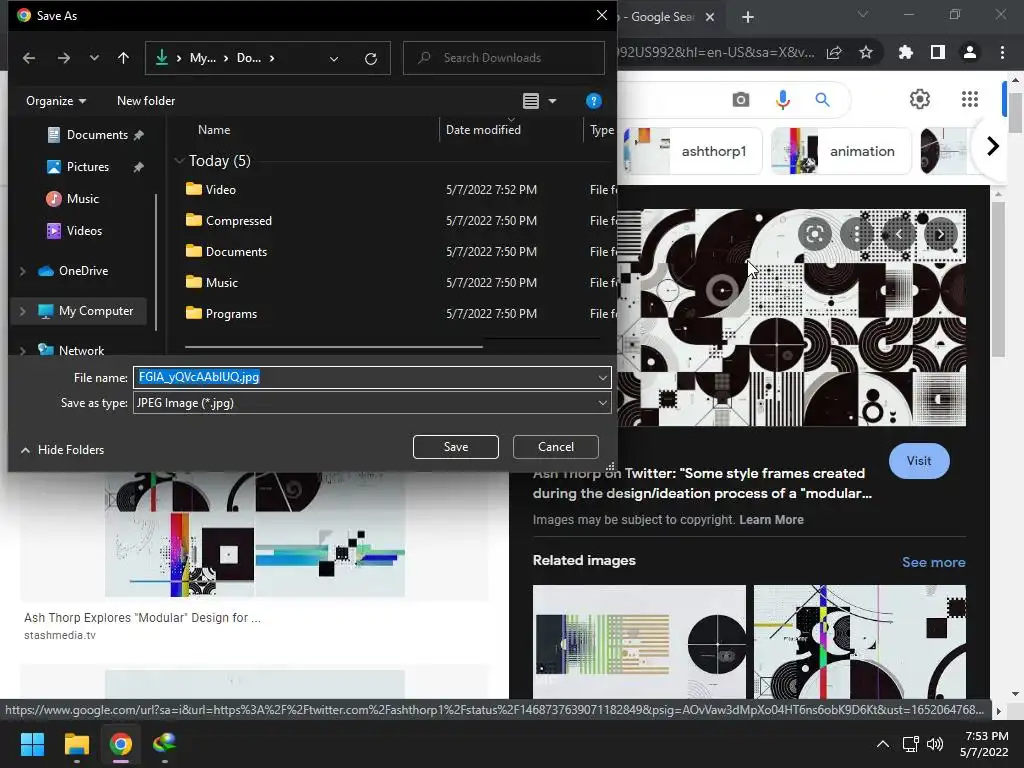Viewport: 1024px width, 768px height.
Task: Go to the next preview image
Action: click(x=940, y=234)
